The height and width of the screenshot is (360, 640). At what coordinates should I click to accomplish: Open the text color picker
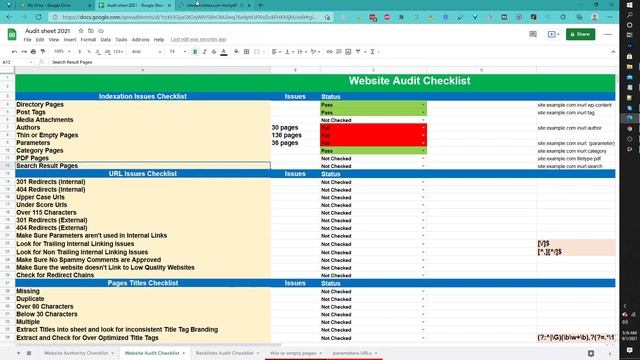pos(224,52)
